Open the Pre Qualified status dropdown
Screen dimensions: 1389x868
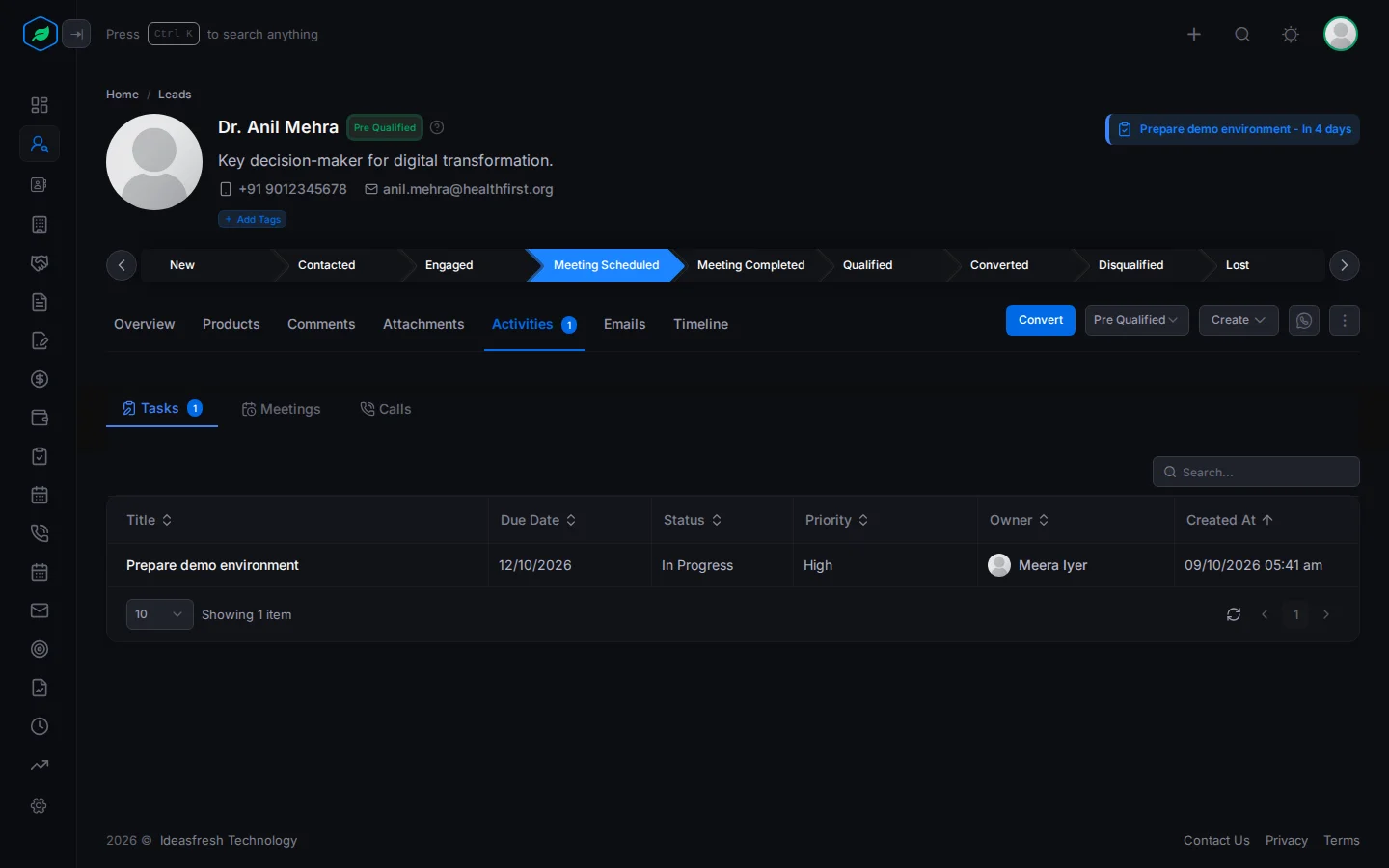1136,320
